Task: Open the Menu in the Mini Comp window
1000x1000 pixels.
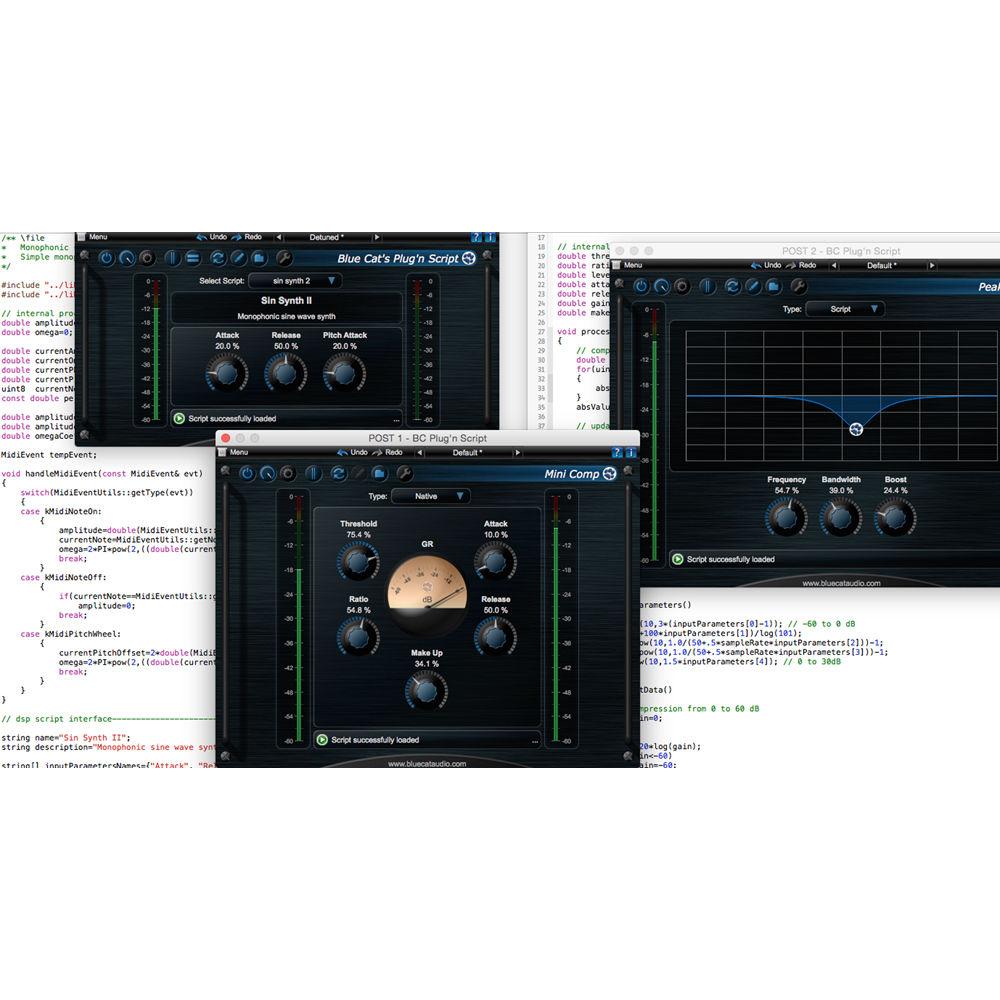Action: click(x=239, y=453)
